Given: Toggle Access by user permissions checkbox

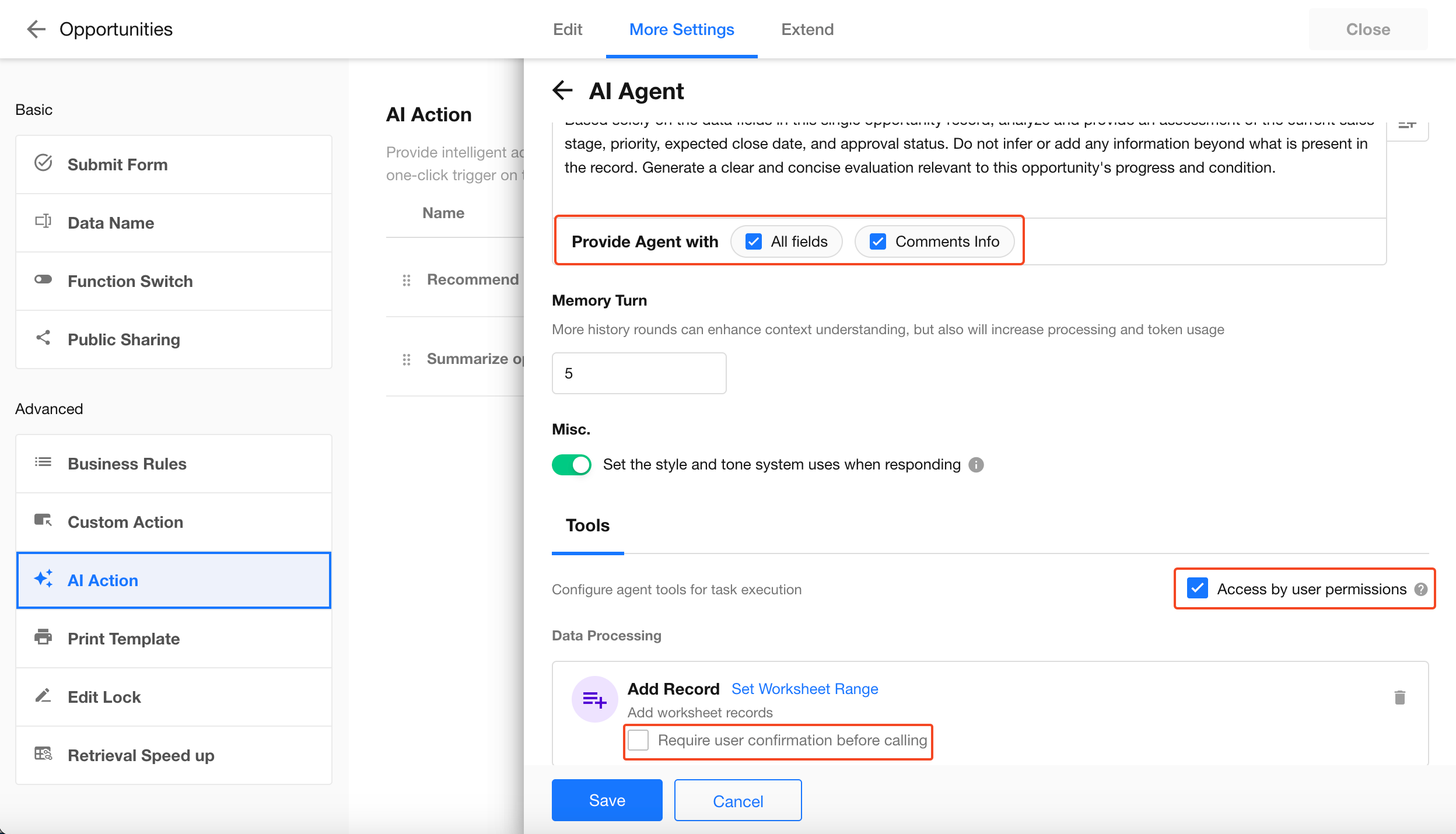Looking at the screenshot, I should point(1198,588).
